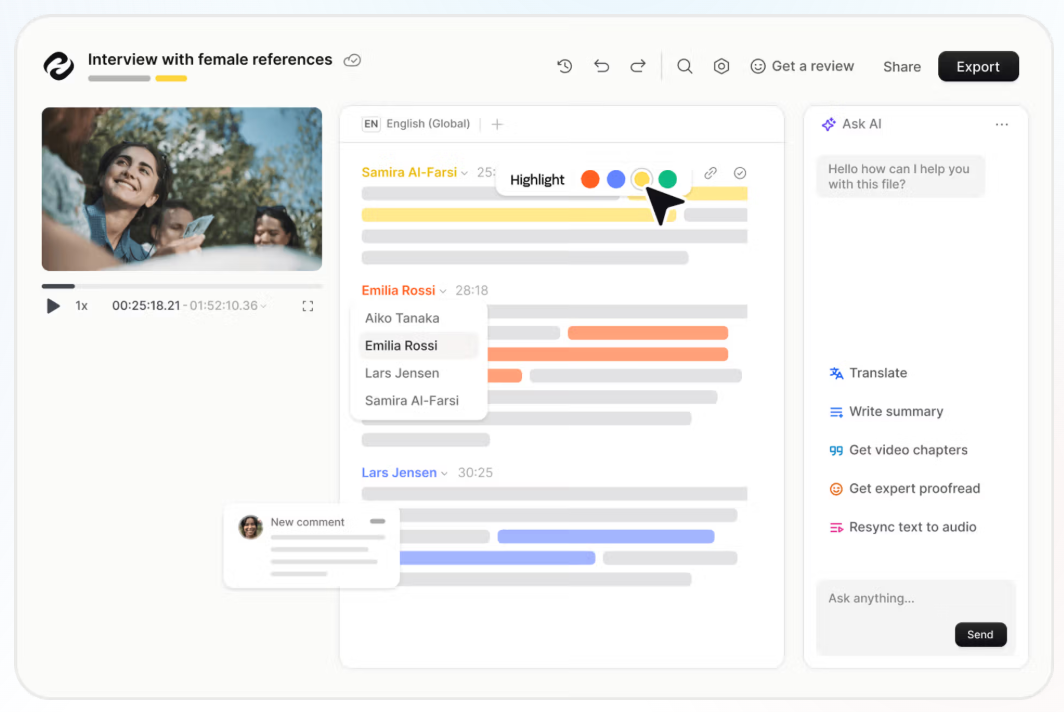Click the Send button

981,635
